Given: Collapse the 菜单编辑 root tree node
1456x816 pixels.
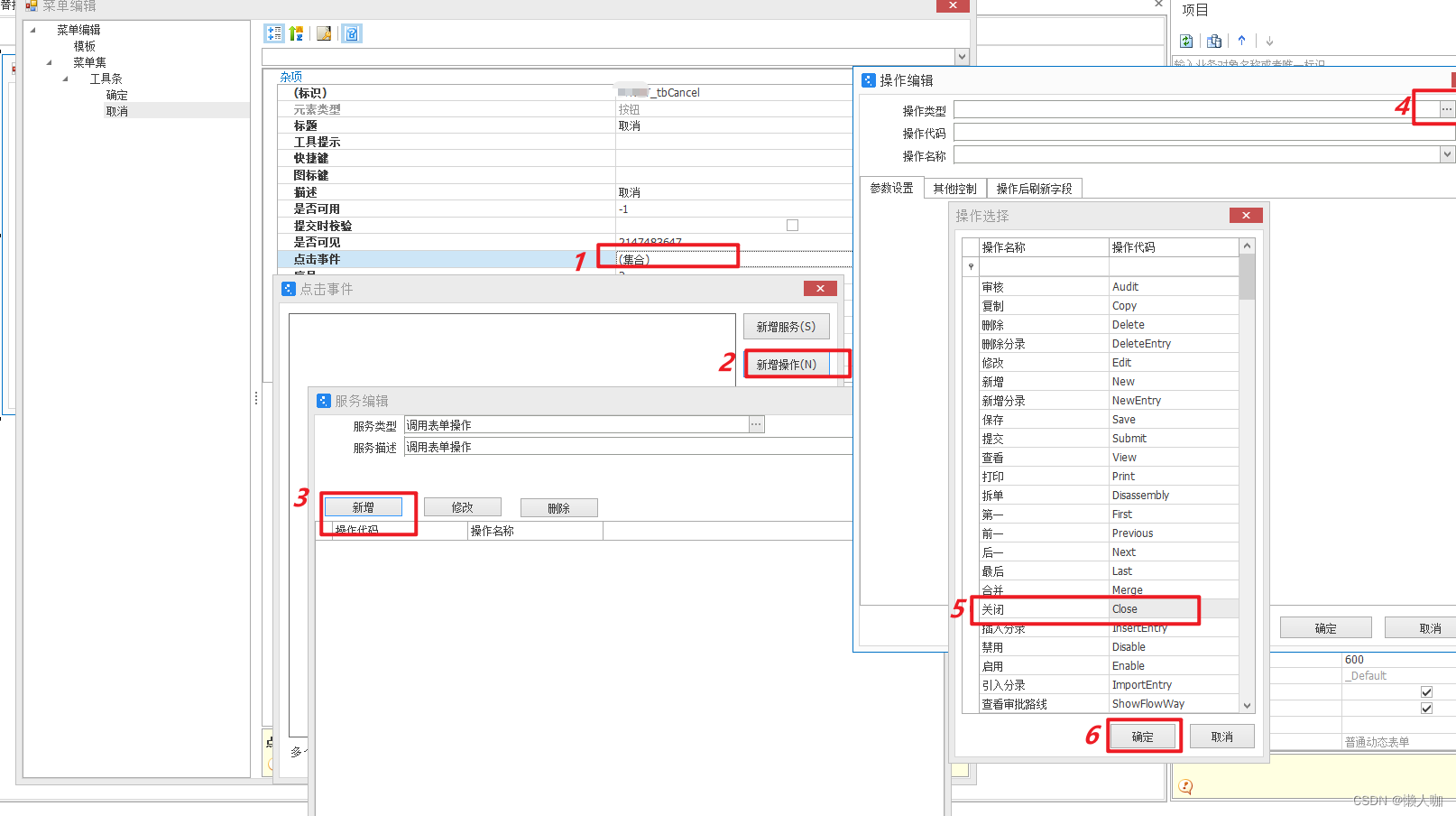Looking at the screenshot, I should pos(33,30).
